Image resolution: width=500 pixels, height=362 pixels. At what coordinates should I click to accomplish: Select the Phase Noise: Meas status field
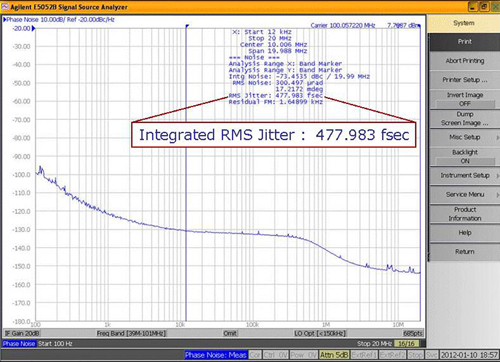pos(216,355)
